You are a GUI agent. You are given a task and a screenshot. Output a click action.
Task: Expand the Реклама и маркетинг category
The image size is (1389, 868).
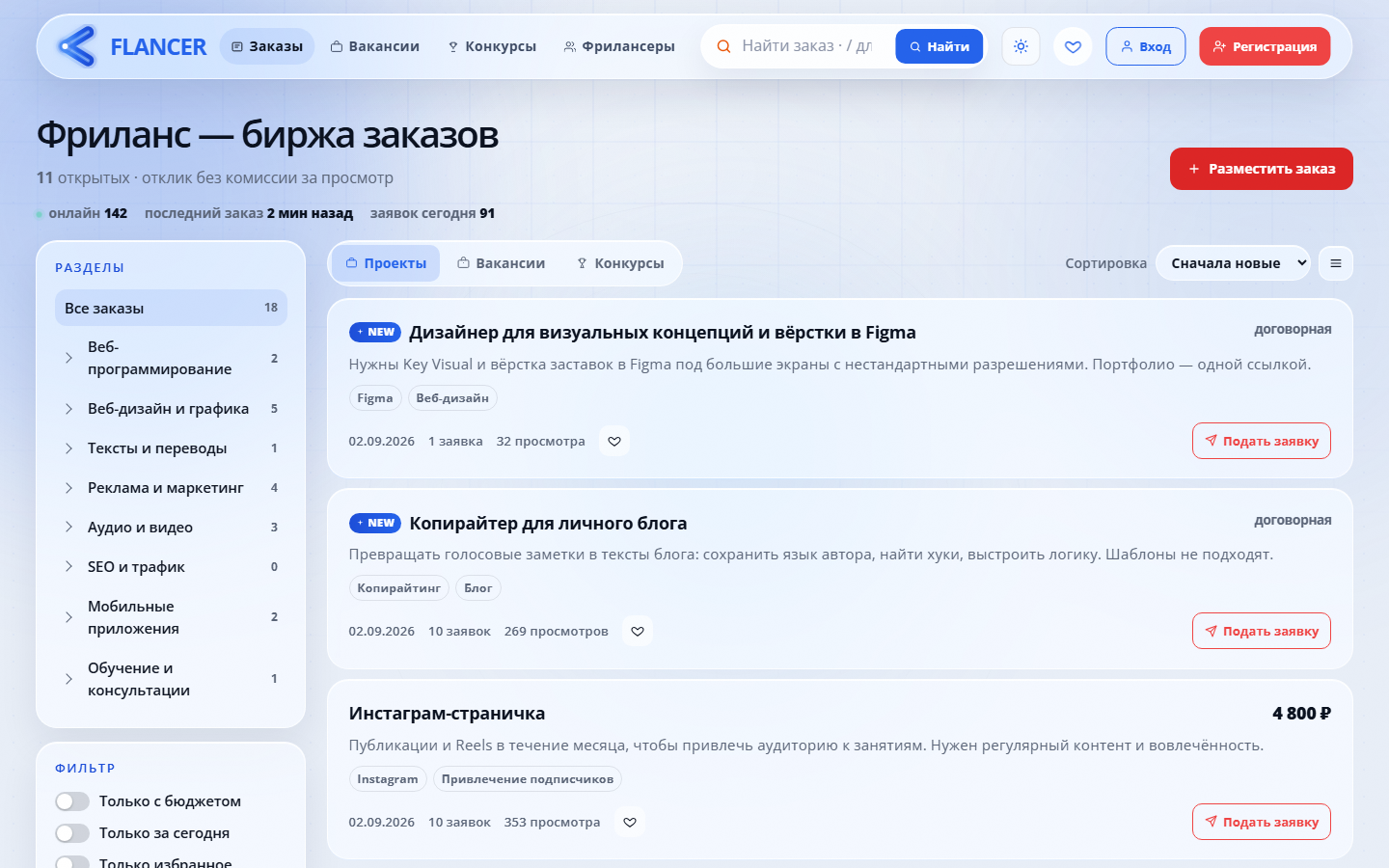click(68, 488)
